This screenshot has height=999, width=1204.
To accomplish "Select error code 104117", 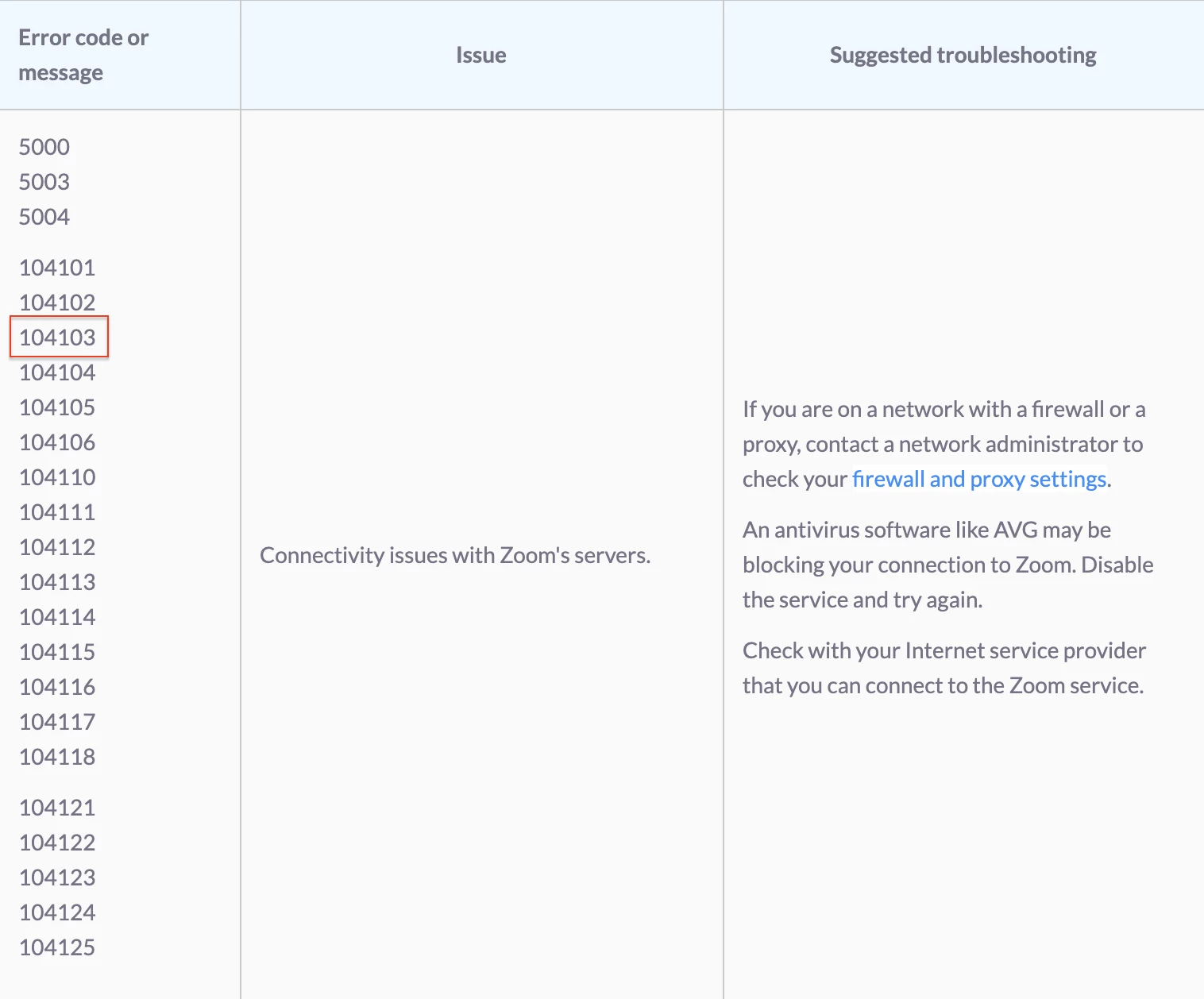I will 57,722.
